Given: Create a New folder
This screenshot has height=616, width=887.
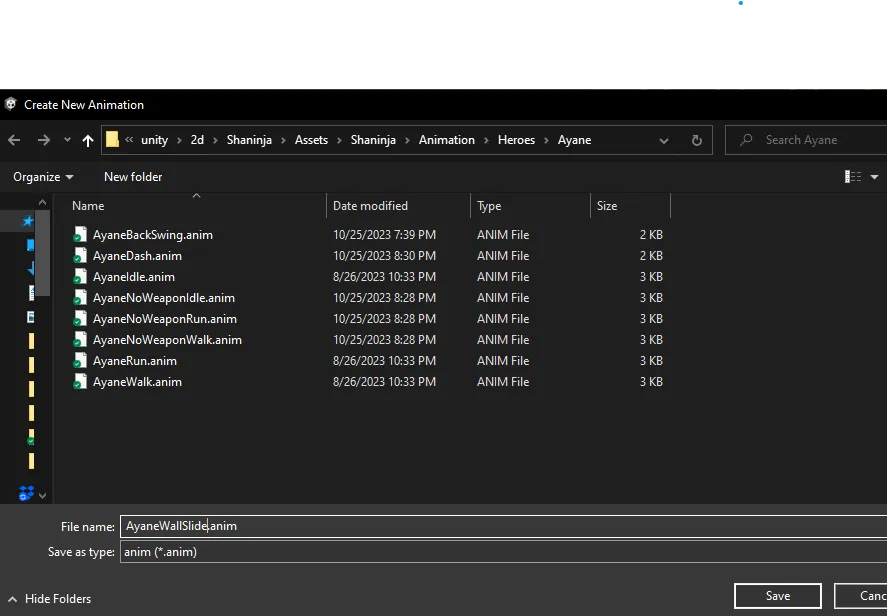Looking at the screenshot, I should pyautogui.click(x=133, y=177).
